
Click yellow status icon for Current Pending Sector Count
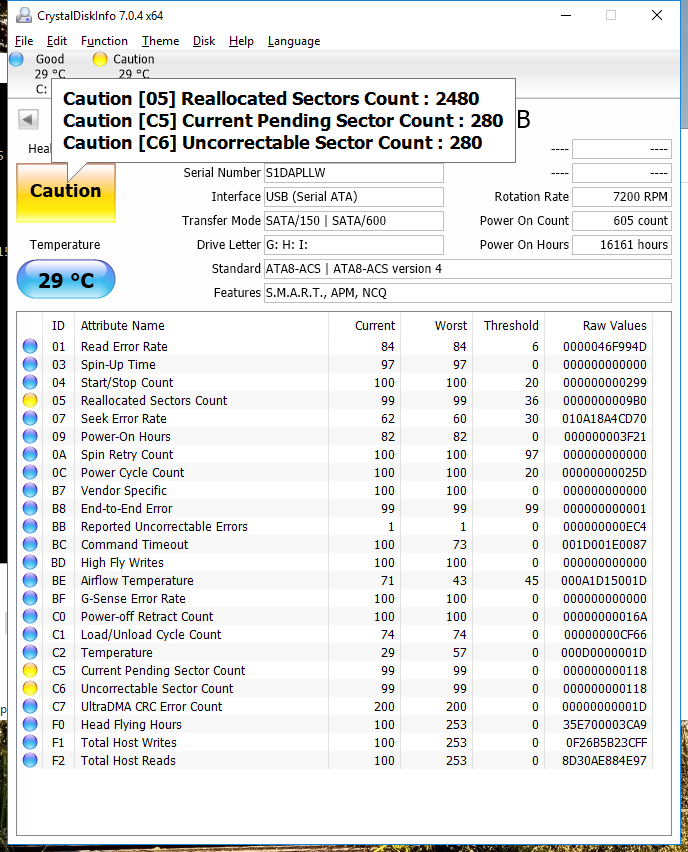30,670
